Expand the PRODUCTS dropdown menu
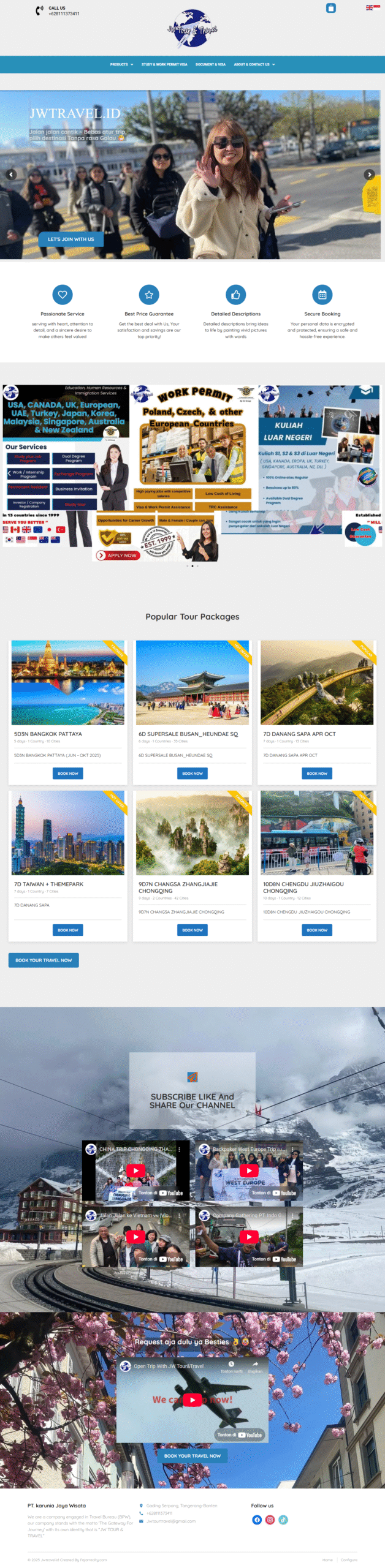 click(x=121, y=64)
